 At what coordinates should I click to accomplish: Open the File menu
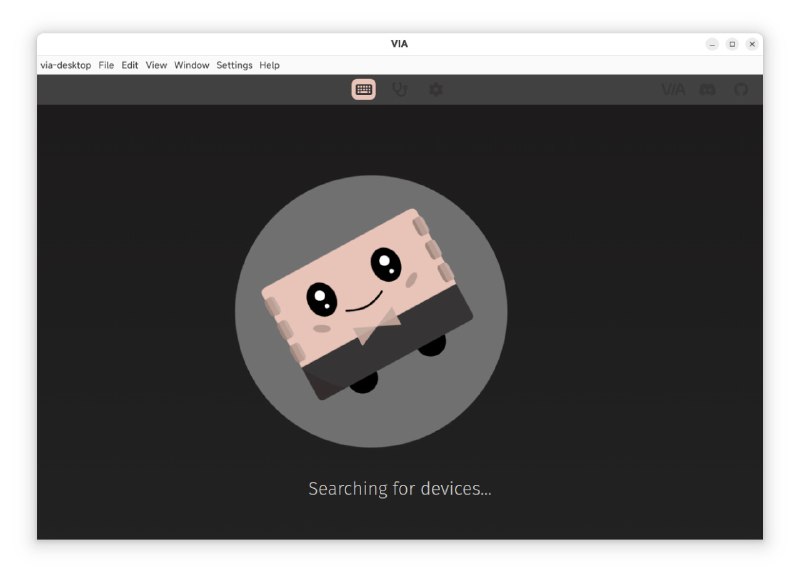106,65
